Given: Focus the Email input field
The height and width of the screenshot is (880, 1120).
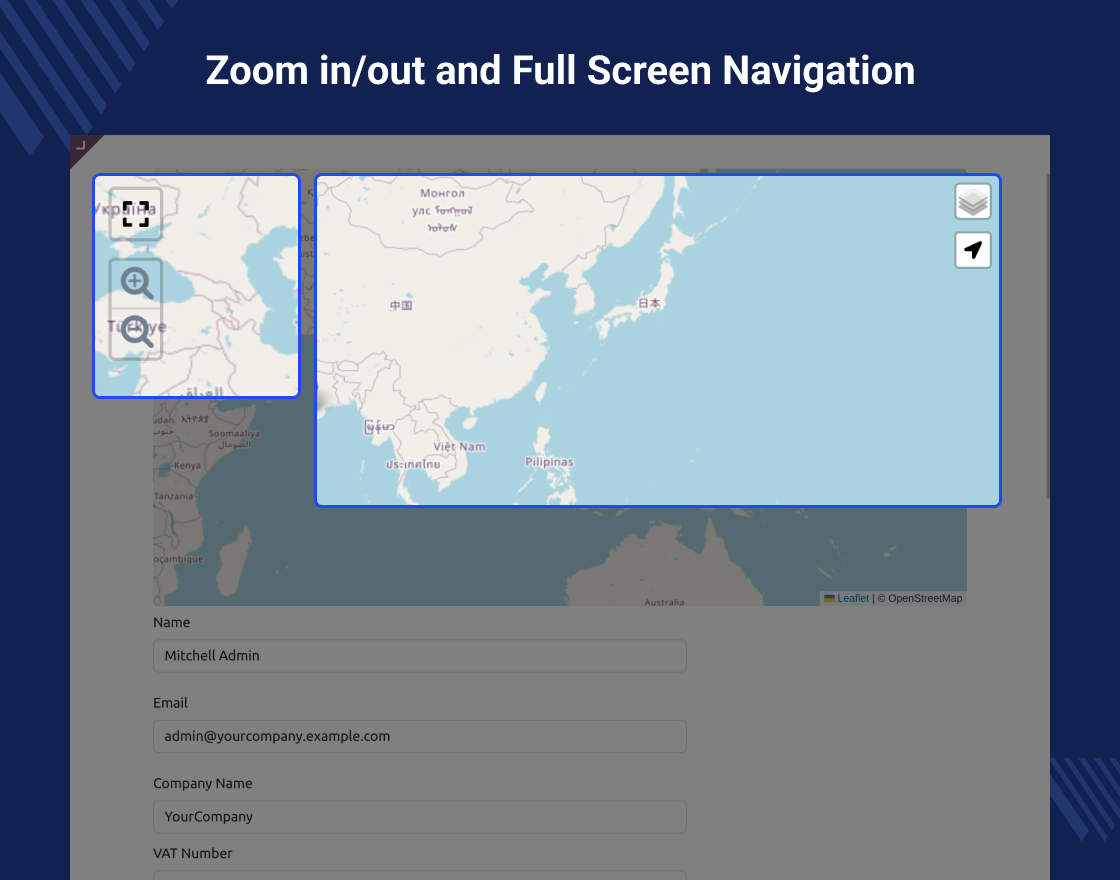Looking at the screenshot, I should tap(419, 736).
